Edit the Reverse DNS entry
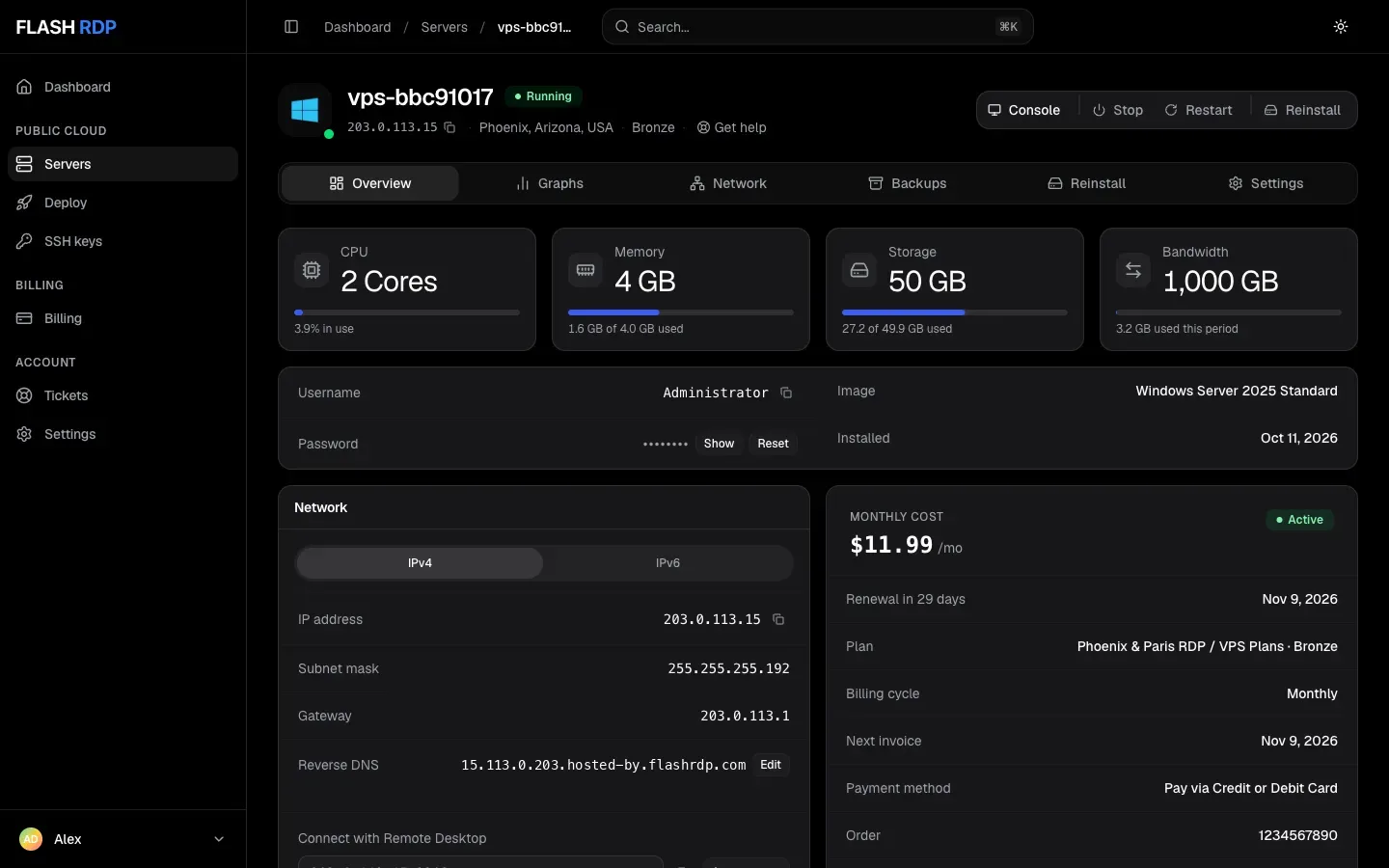1389x868 pixels. tap(771, 765)
